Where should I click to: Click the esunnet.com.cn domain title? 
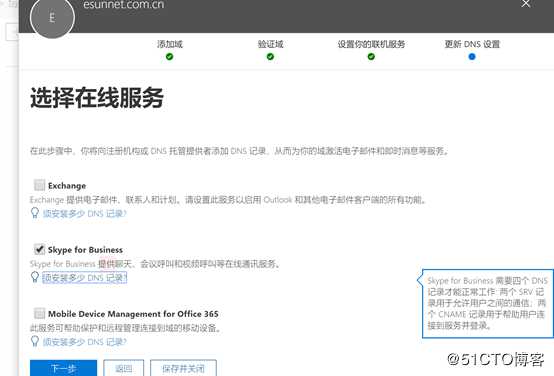click(124, 5)
